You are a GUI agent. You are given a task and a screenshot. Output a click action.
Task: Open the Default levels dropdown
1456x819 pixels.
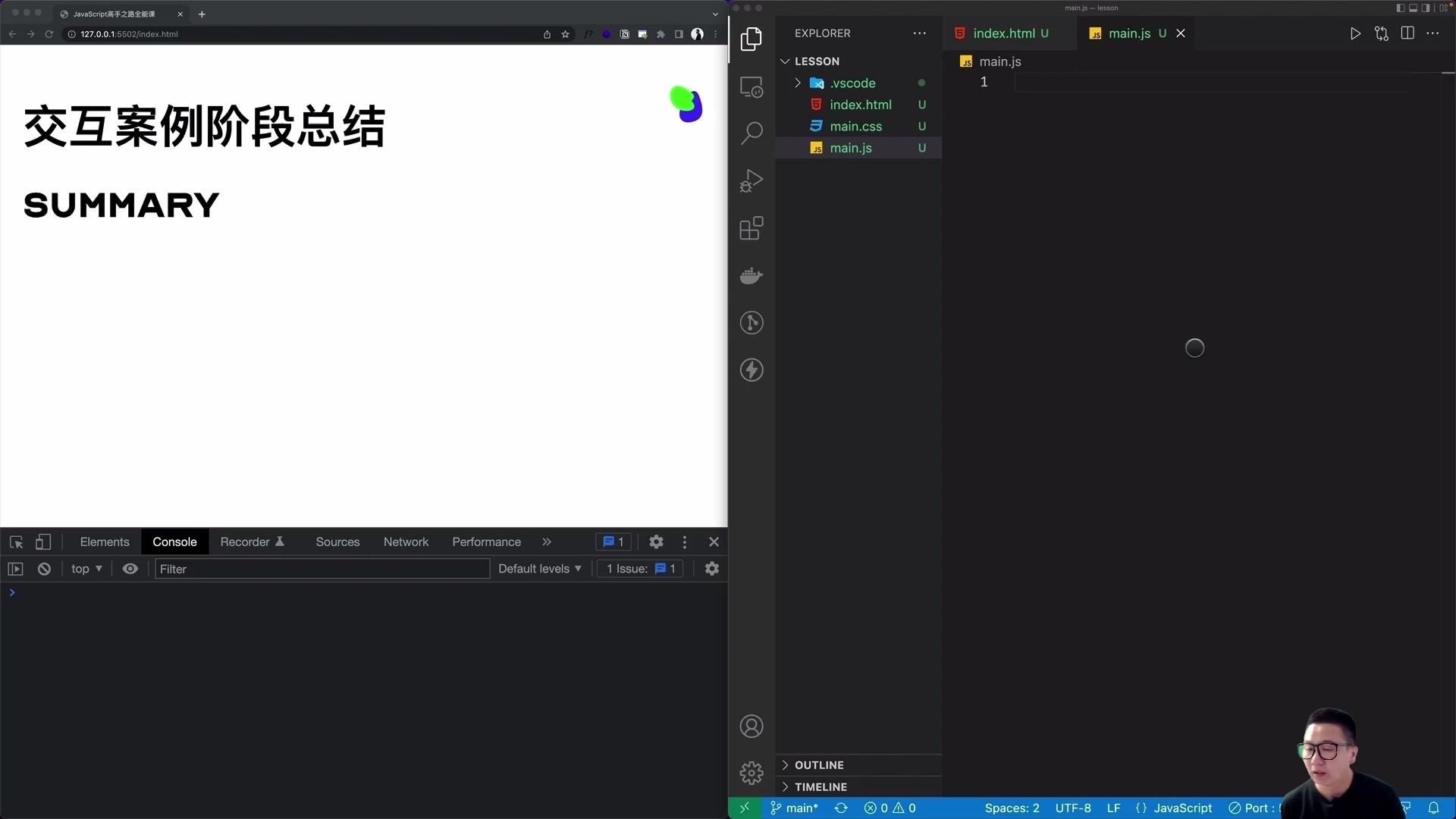pos(539,569)
